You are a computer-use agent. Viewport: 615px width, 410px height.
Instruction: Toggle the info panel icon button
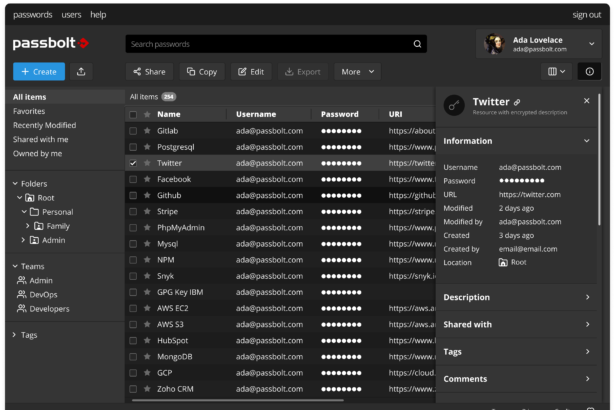click(x=589, y=71)
